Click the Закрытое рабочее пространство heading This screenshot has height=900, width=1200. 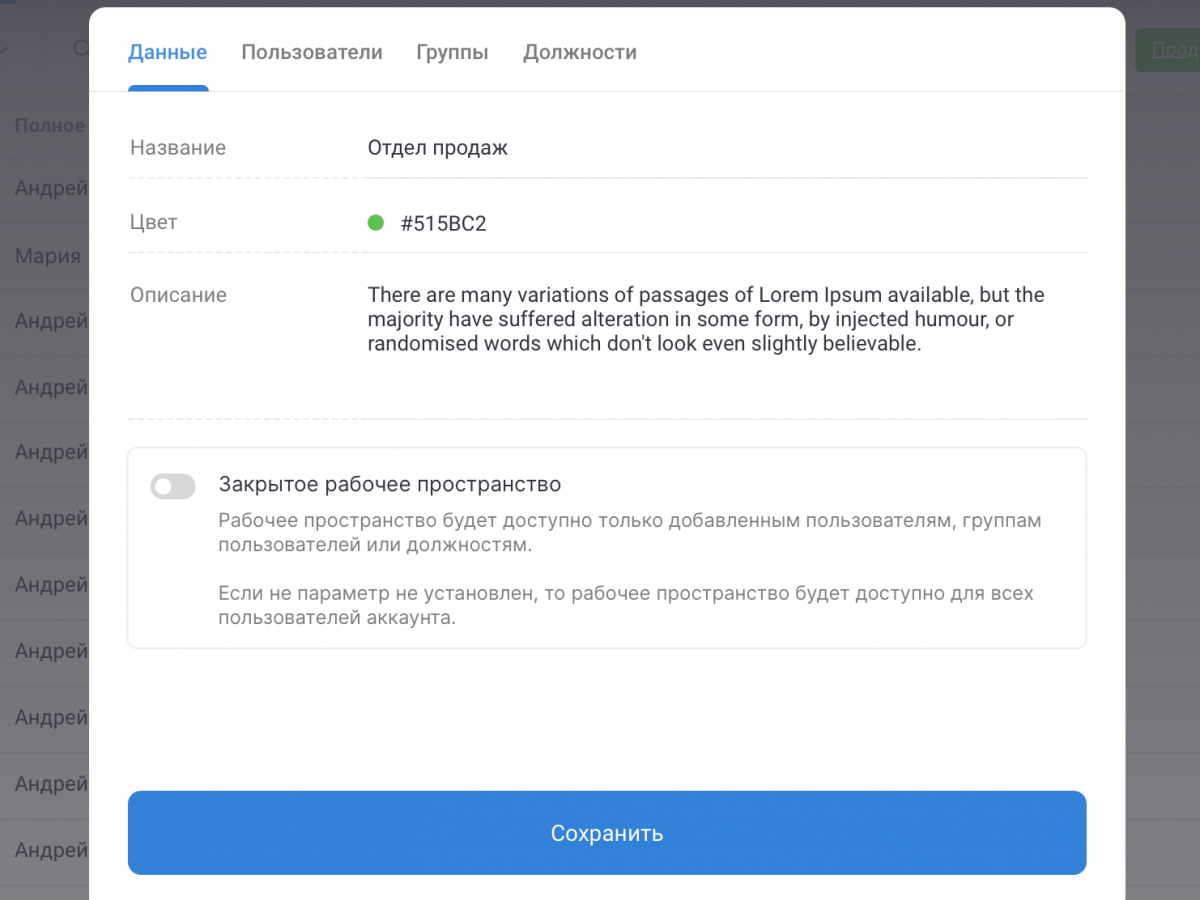coord(390,485)
